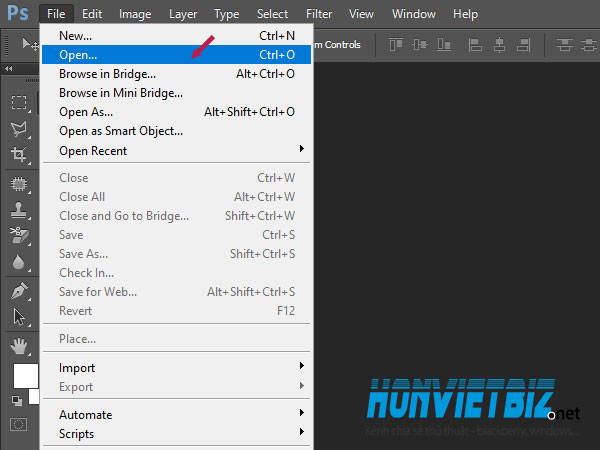Screen dimensions: 600x450
Task: Open the Type menu
Action: tap(227, 14)
